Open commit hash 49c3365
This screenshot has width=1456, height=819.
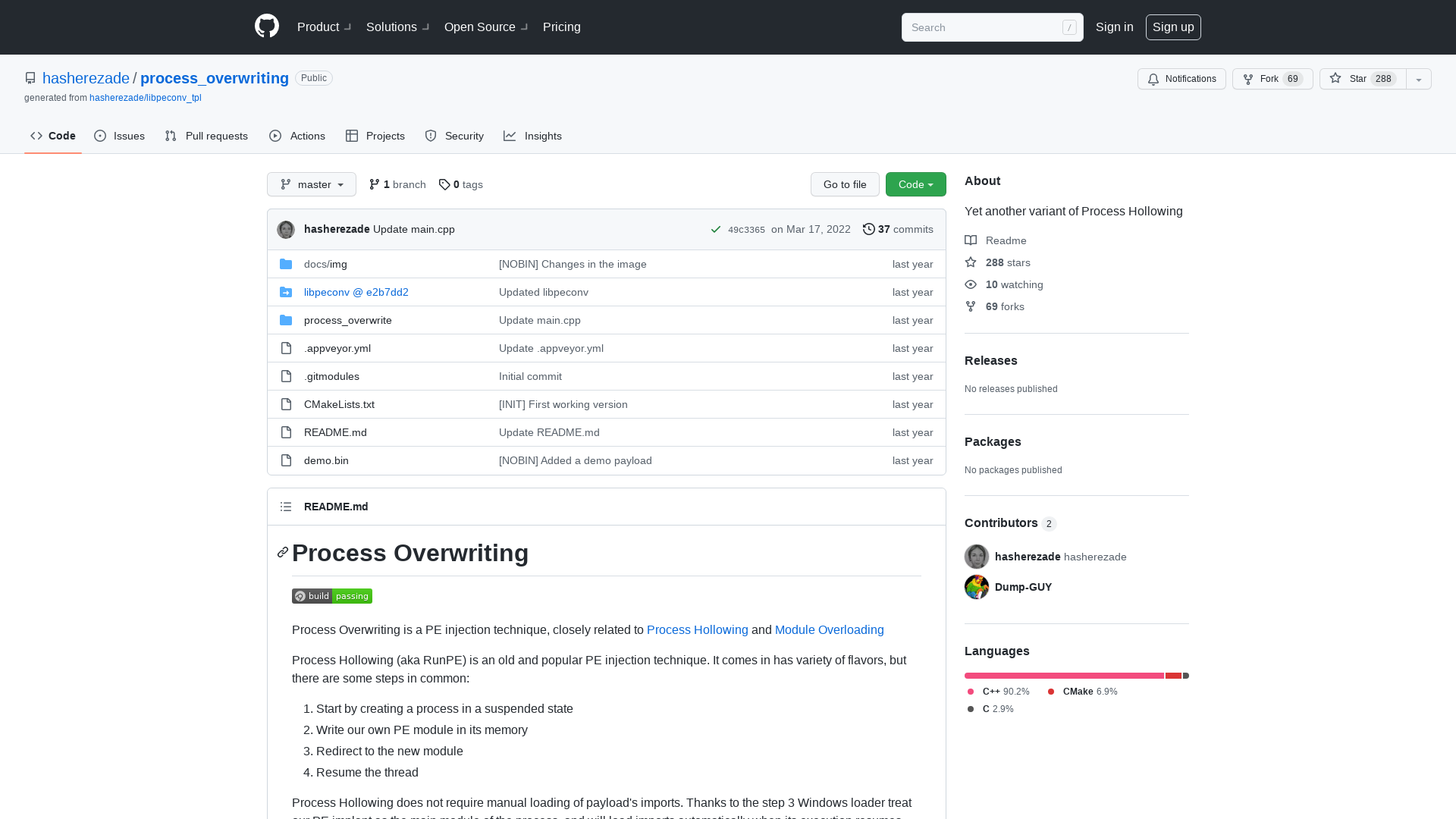[746, 230]
